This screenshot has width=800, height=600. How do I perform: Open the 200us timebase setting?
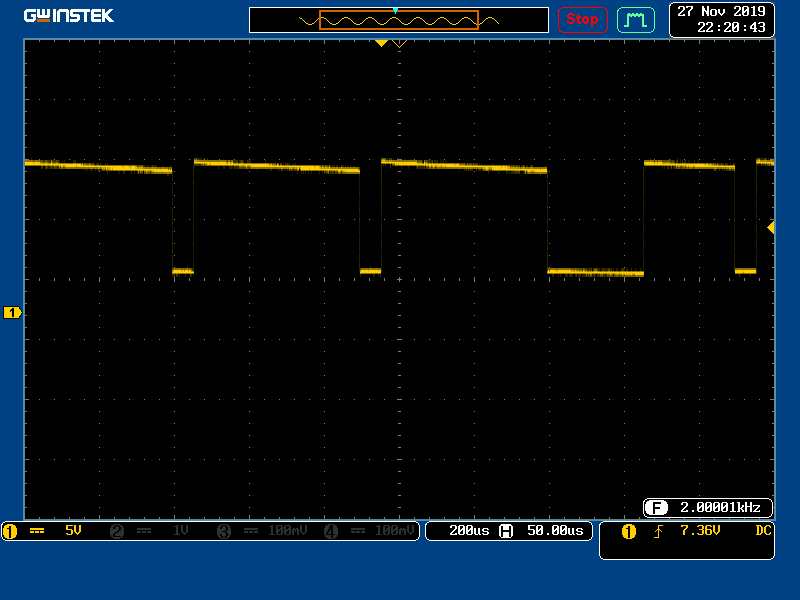468,531
